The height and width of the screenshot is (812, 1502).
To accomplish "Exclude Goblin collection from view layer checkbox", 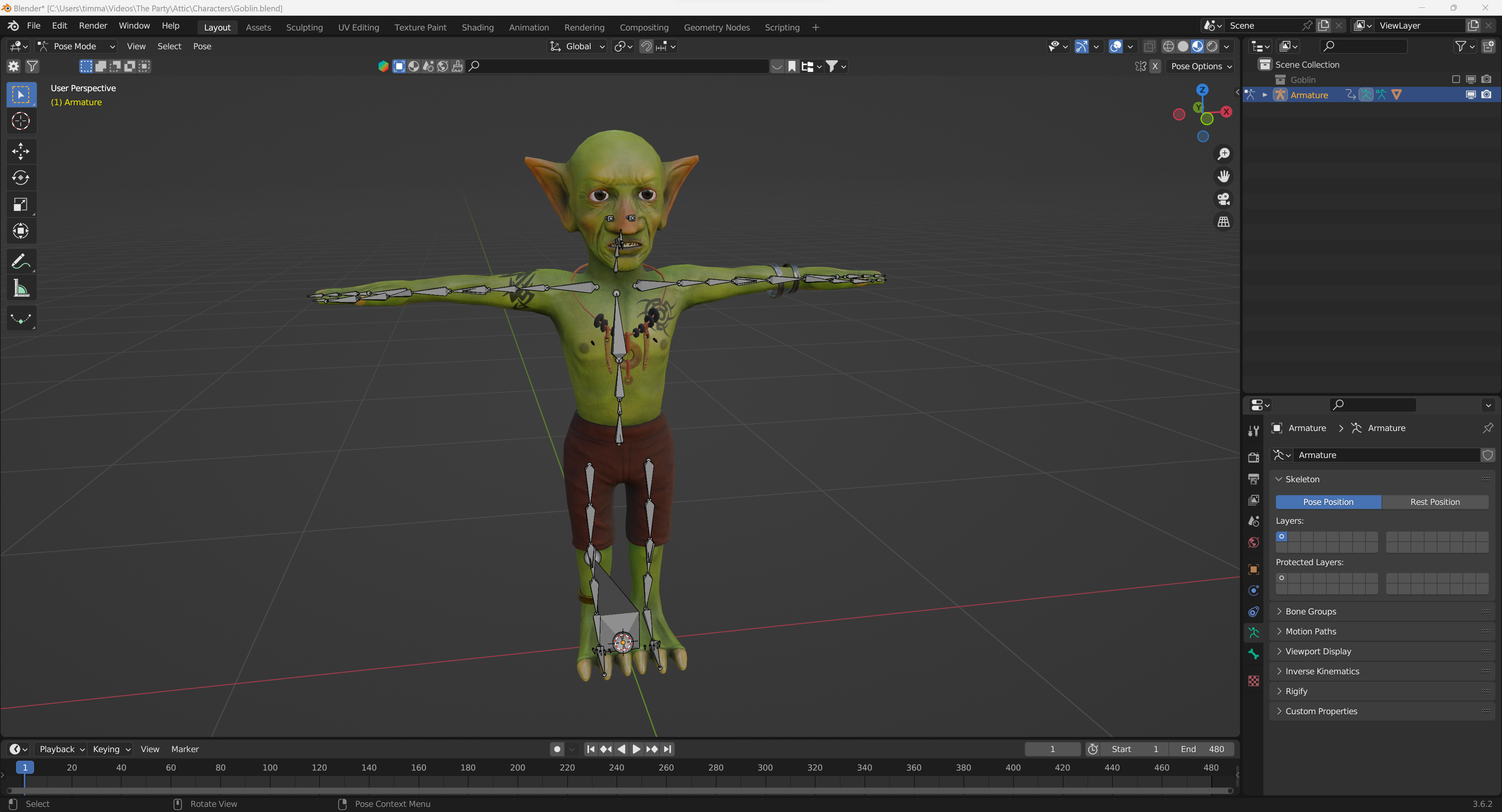I will pos(1456,80).
